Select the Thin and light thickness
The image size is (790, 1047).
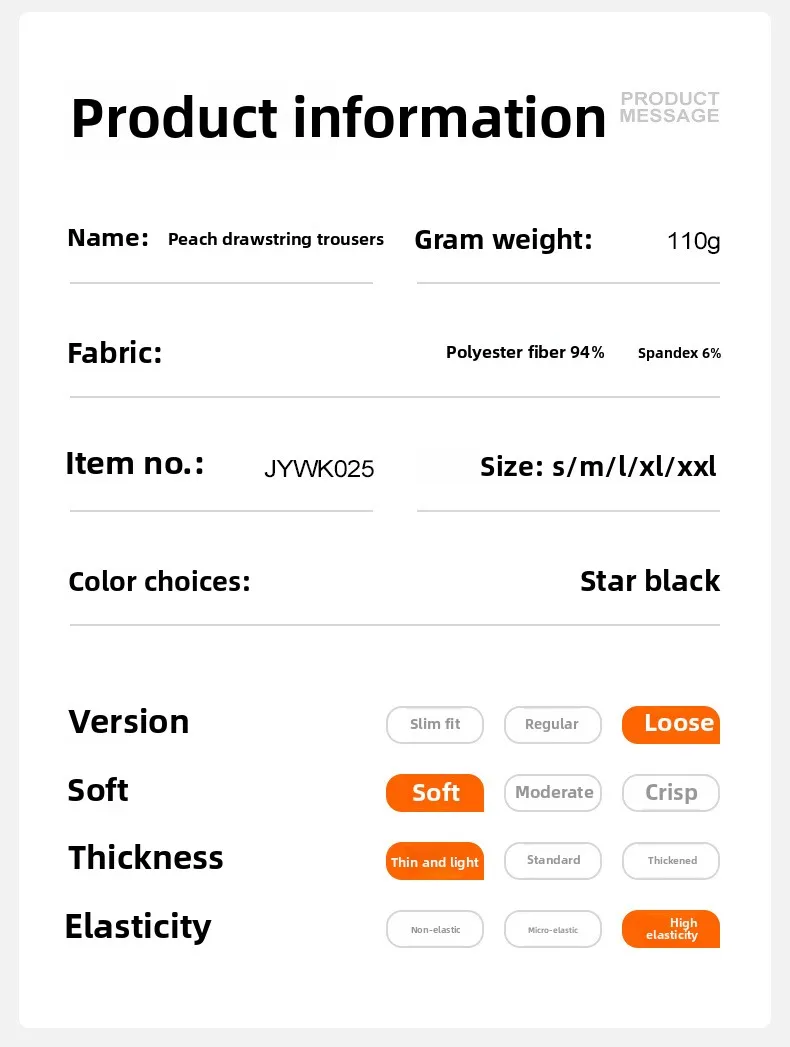[x=435, y=861]
